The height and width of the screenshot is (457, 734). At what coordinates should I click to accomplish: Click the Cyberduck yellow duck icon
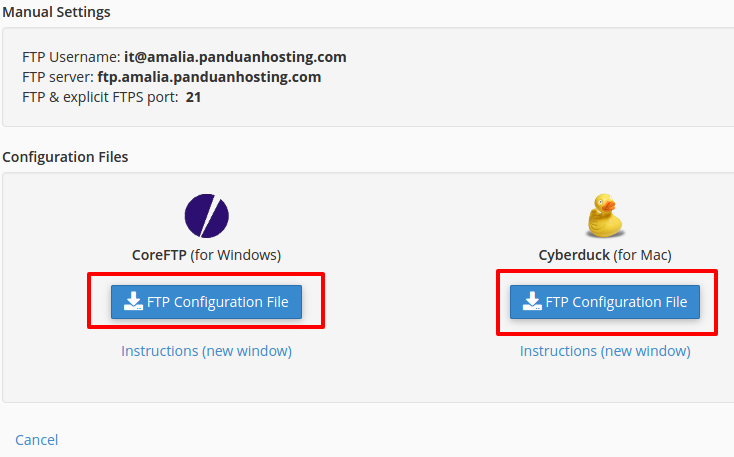pyautogui.click(x=605, y=215)
